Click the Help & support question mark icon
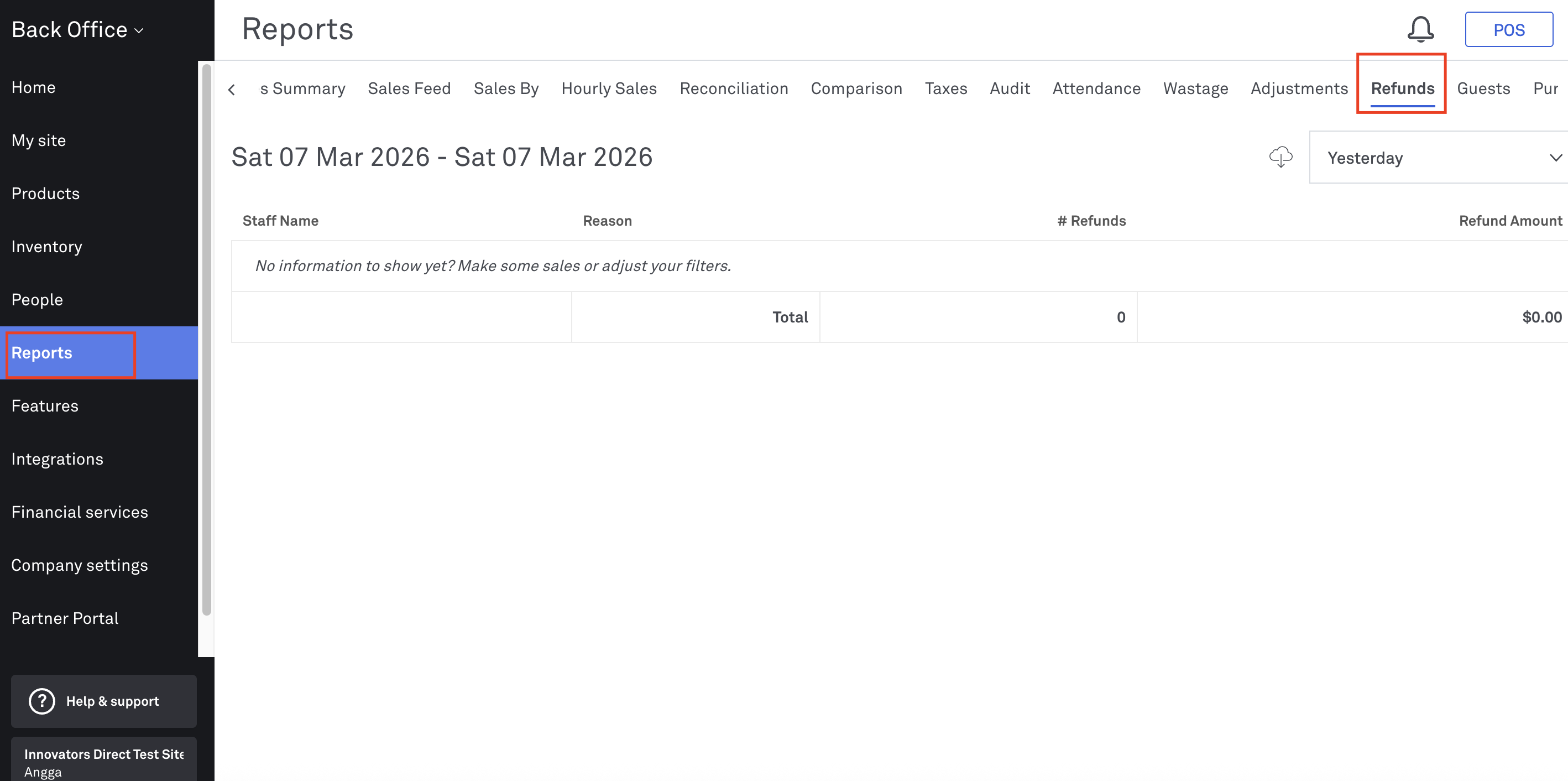1568x781 pixels. 42,701
